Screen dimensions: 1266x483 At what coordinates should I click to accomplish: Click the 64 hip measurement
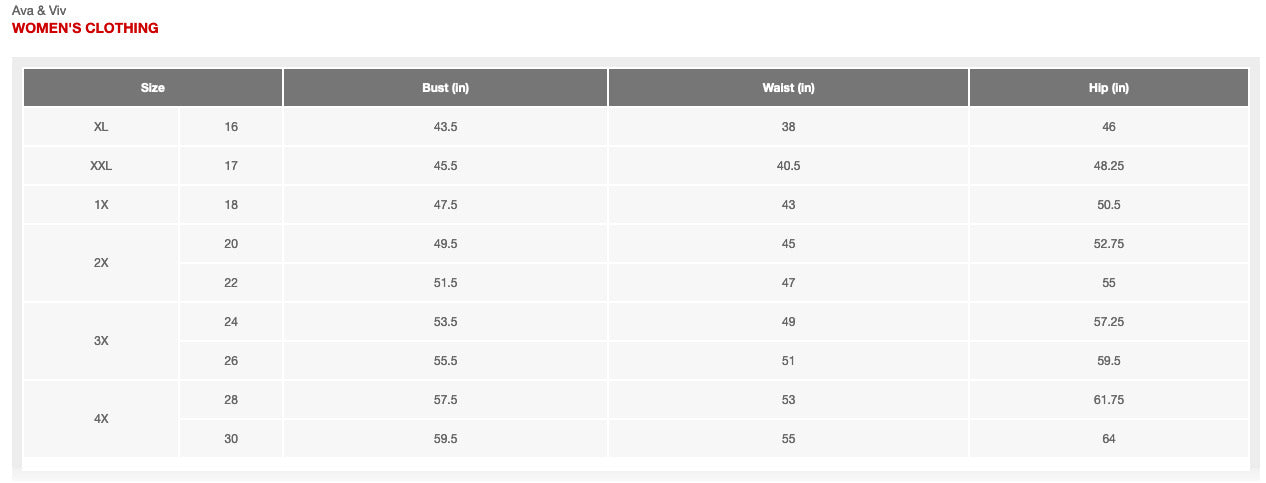point(1108,439)
